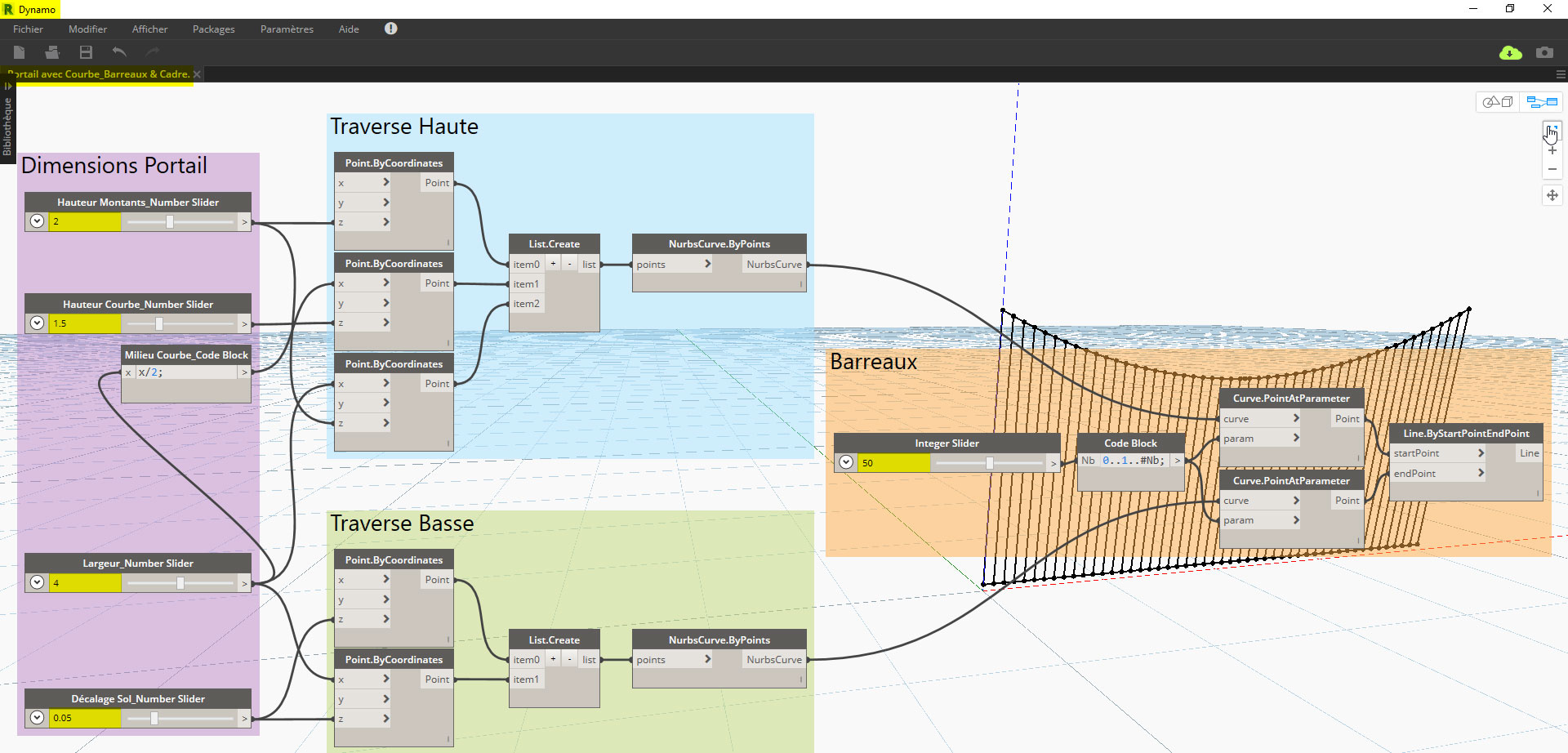Open the workspace hamburger menu
This screenshot has height=753, width=1568.
pyautogui.click(x=1561, y=74)
